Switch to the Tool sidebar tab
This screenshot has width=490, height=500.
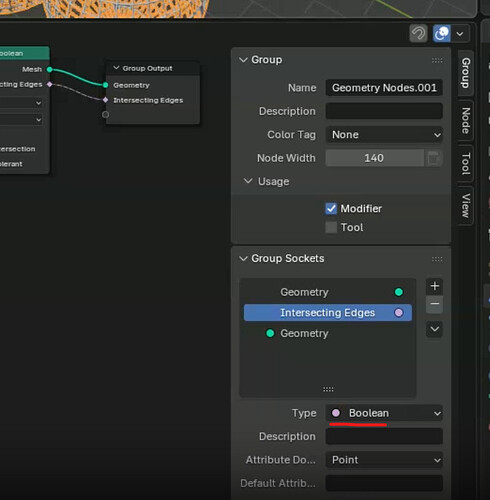click(x=466, y=163)
